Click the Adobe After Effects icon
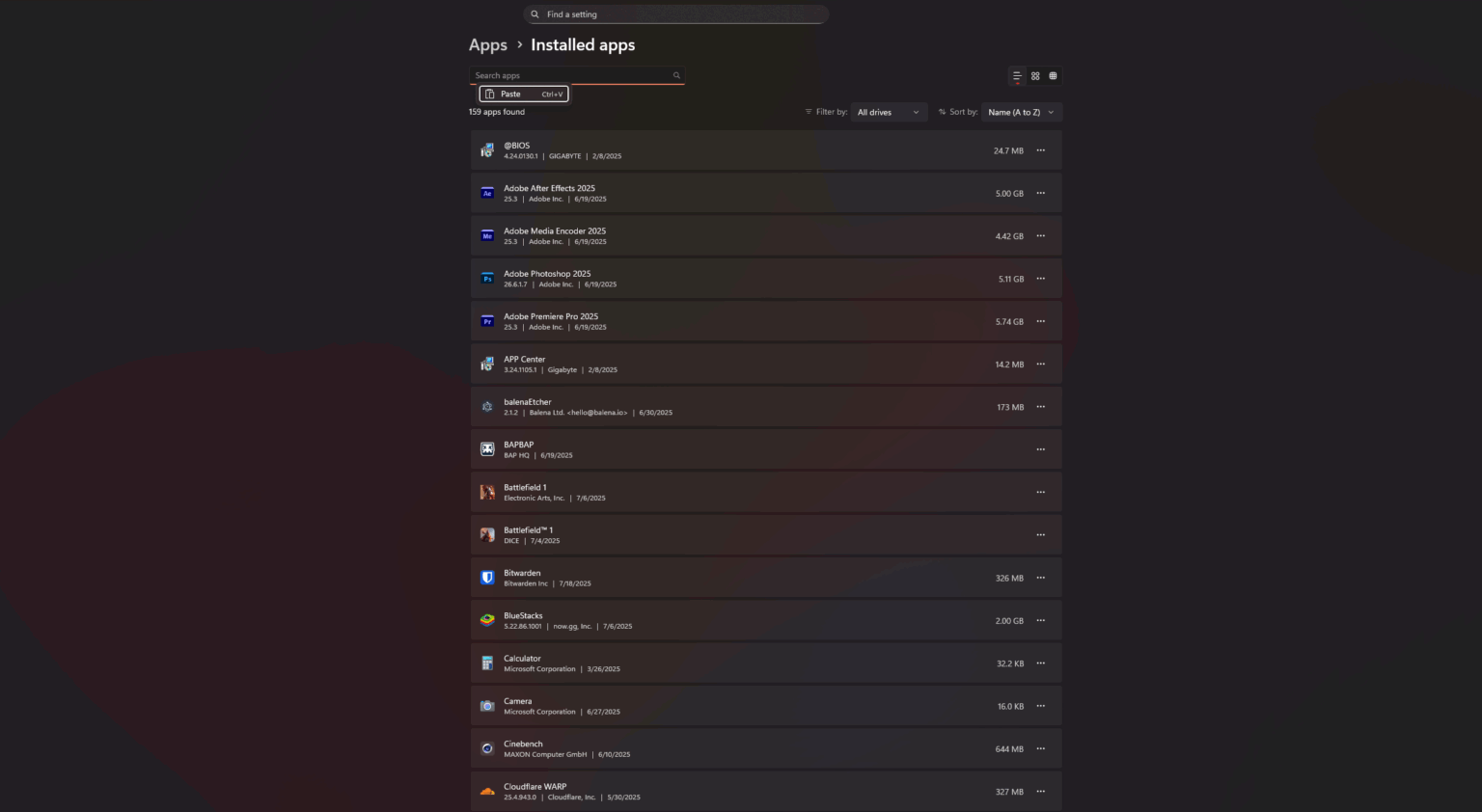 coord(487,194)
